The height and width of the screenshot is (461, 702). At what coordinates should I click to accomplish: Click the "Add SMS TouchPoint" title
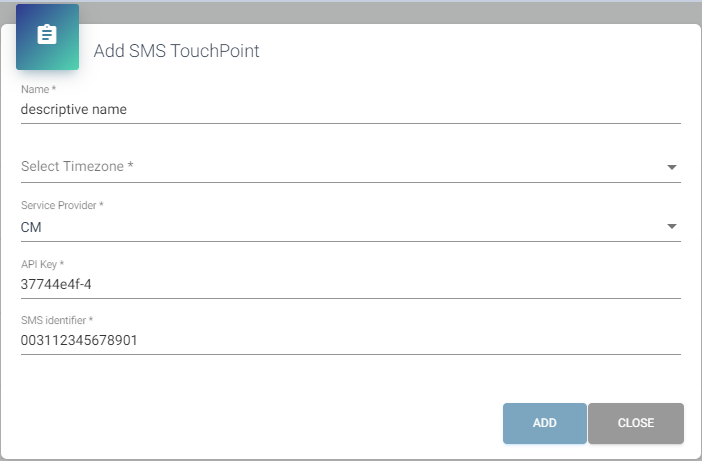click(x=176, y=51)
